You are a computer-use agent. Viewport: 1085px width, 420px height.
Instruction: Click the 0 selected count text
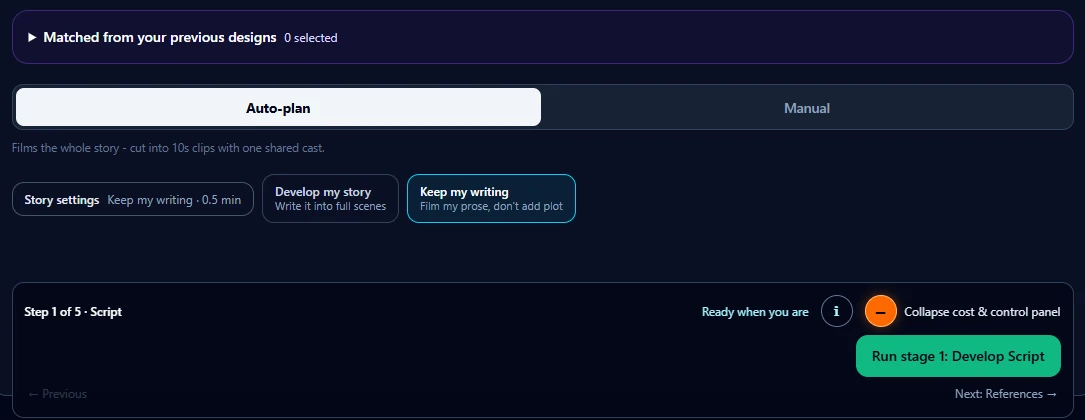311,38
